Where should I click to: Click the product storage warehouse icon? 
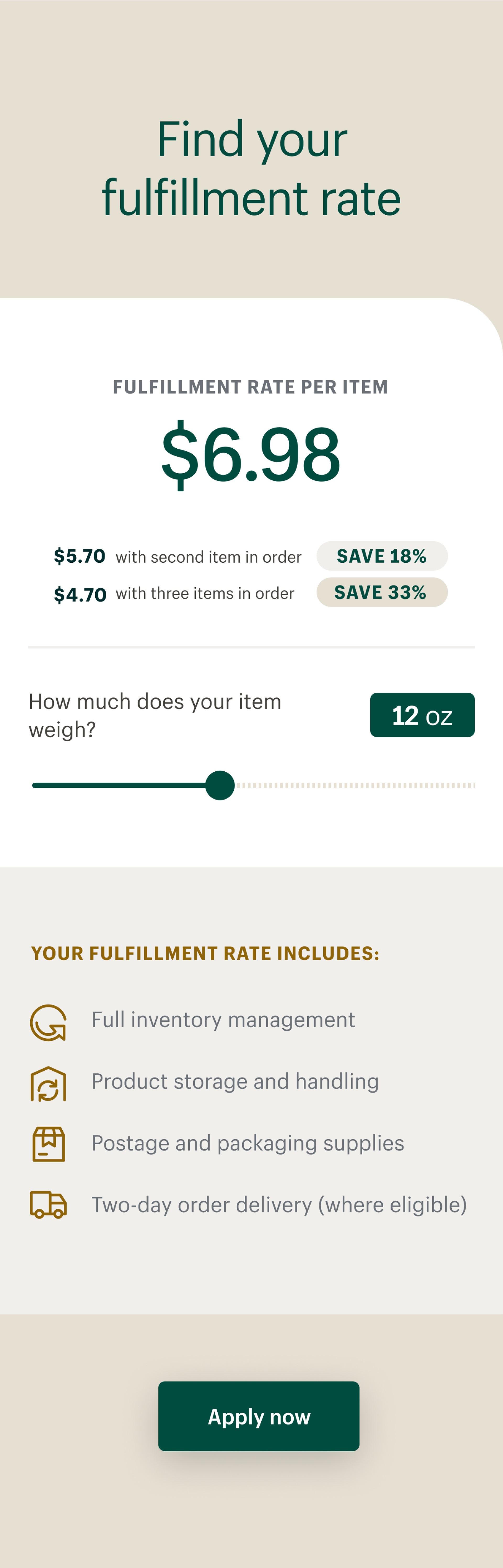48,1083
